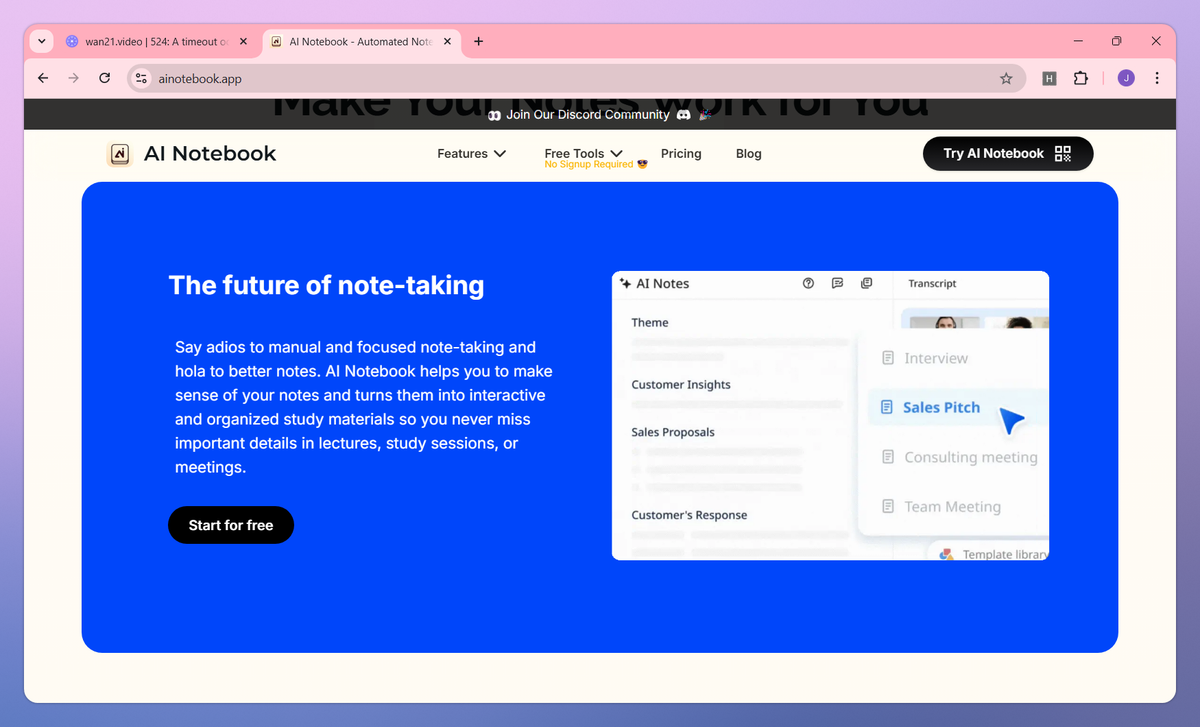1200x727 pixels.
Task: Open the browser extensions puzzle icon
Action: (1081, 77)
